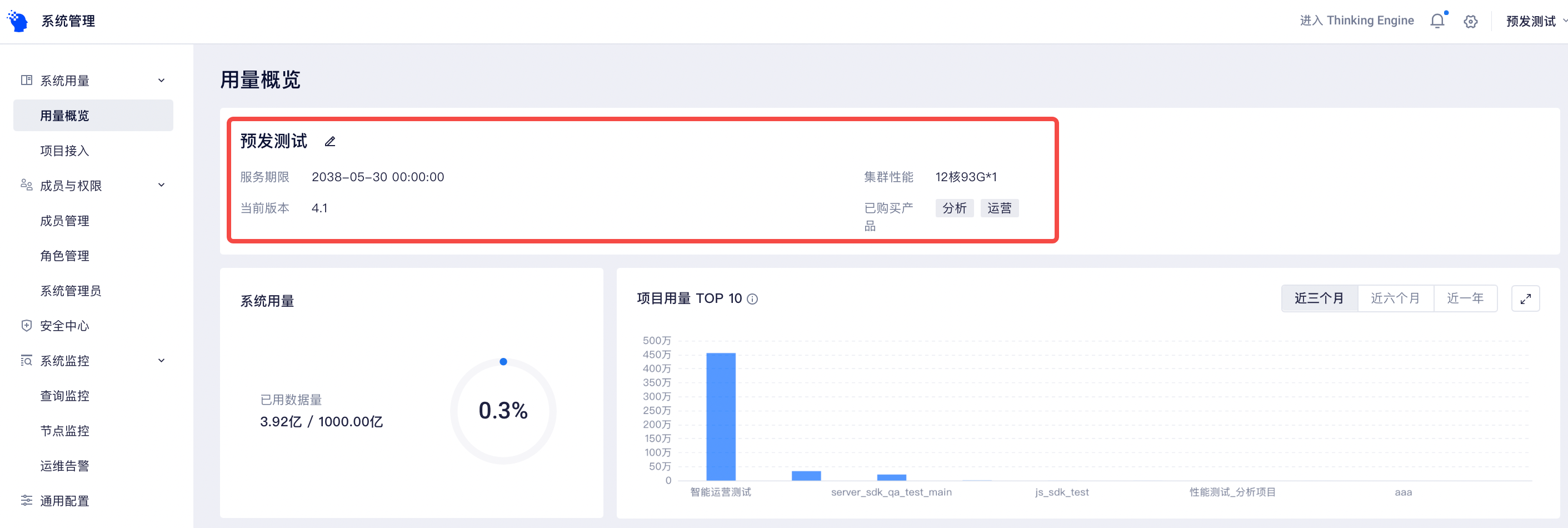Click the aaa axis label
Screen dimensions: 1568x528
(1403, 492)
